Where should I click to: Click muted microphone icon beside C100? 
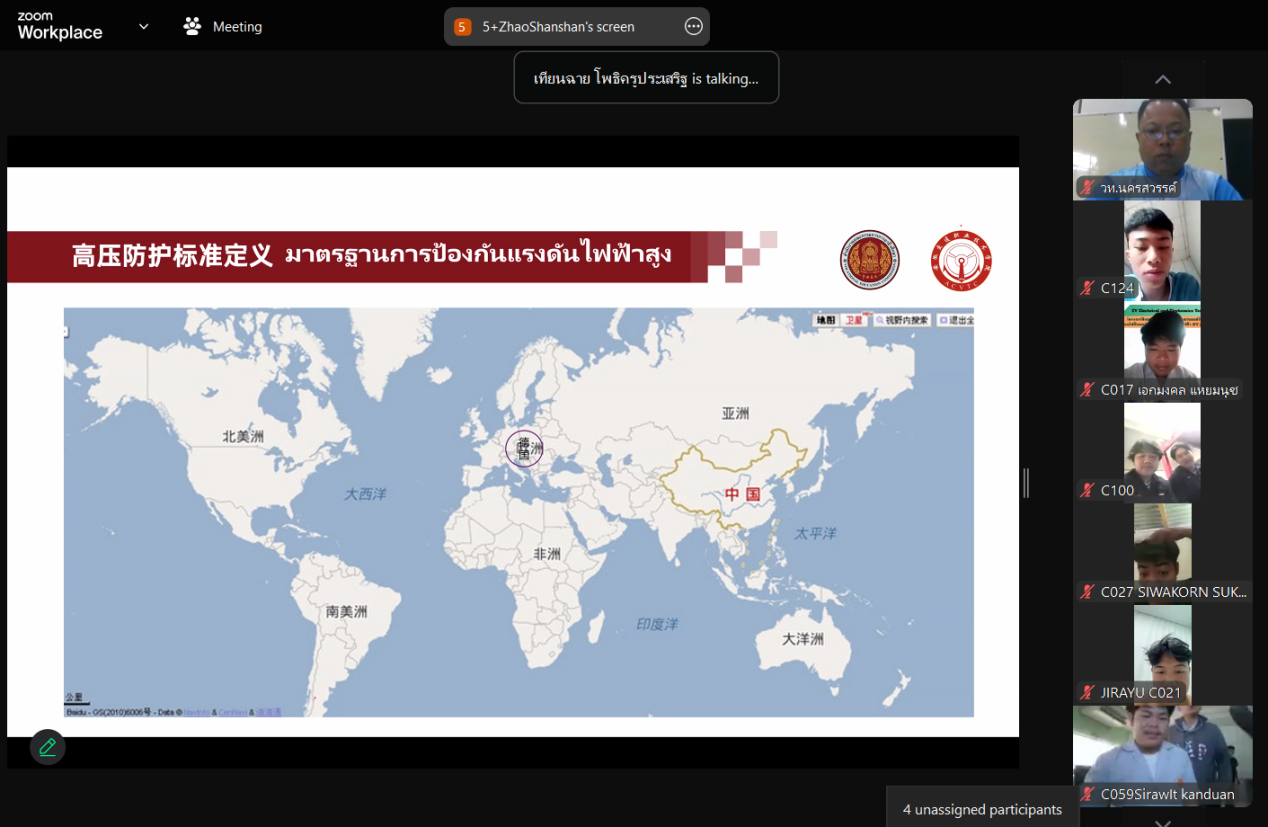[x=1087, y=490]
